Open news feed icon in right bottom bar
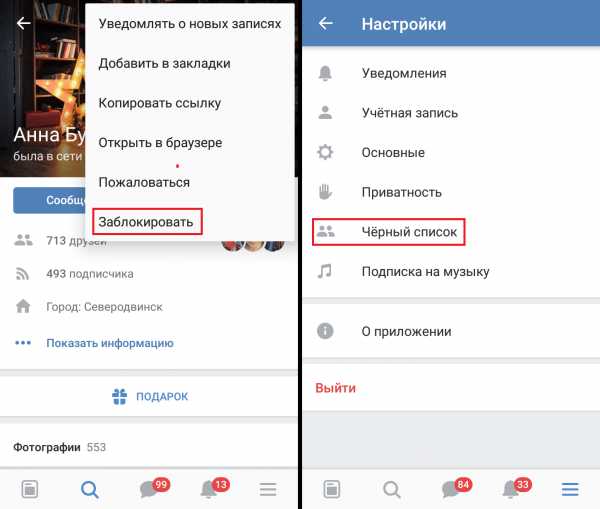Image resolution: width=600 pixels, height=509 pixels. [332, 489]
